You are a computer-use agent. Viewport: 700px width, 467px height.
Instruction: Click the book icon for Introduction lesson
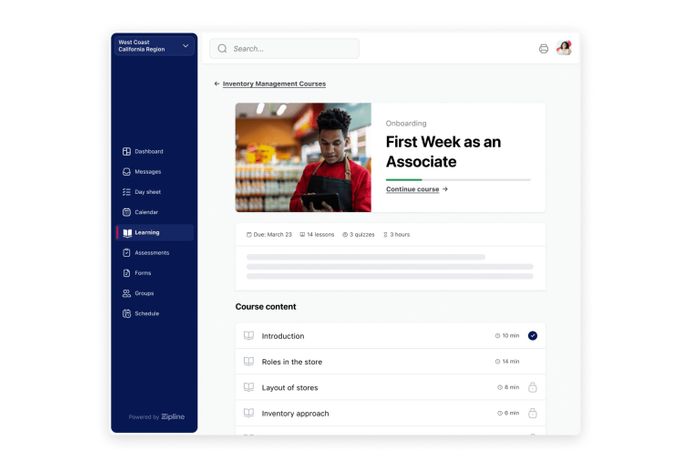[249, 336]
